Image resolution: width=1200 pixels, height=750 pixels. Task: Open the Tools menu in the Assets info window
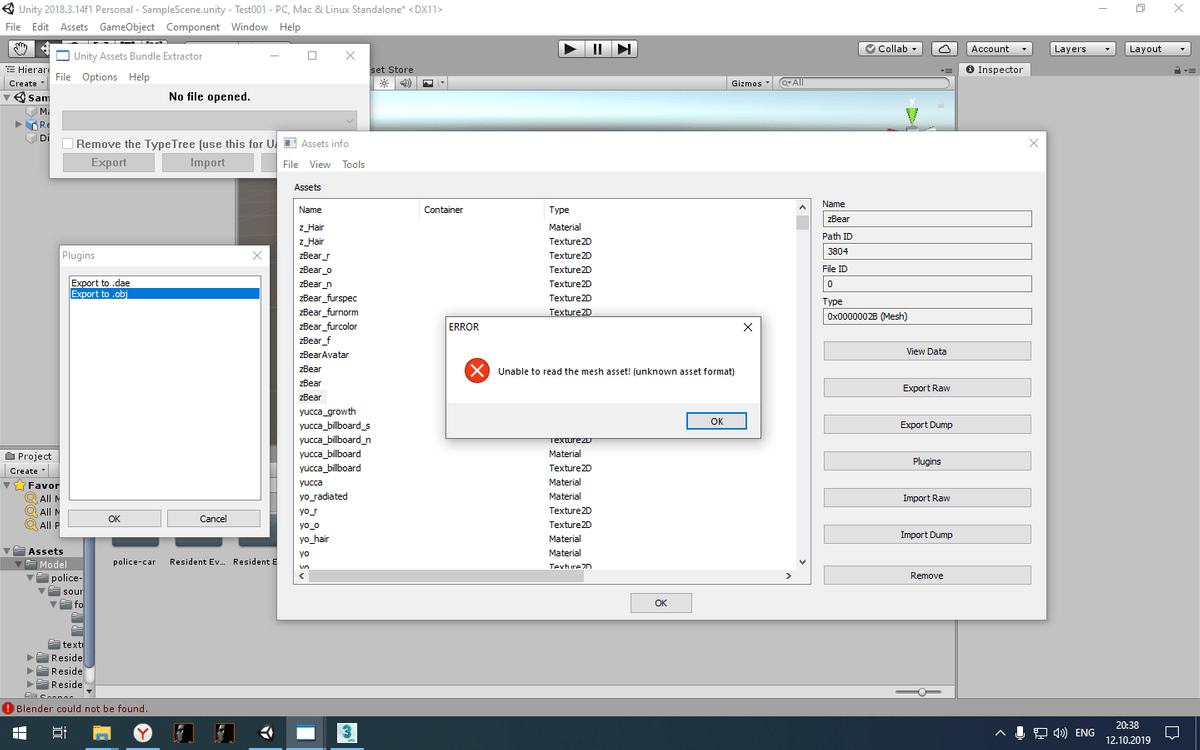click(x=353, y=164)
